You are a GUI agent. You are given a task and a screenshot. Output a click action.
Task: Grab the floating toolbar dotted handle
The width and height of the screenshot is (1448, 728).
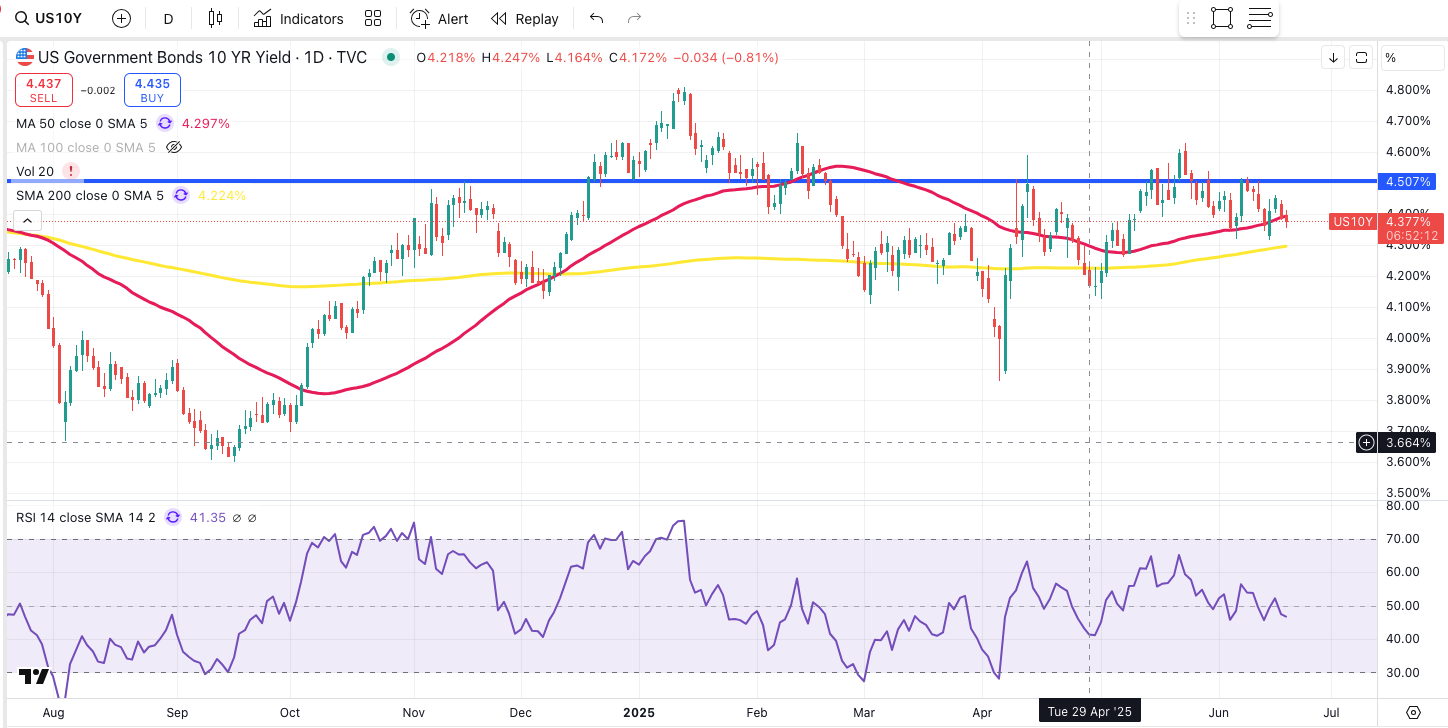(1191, 18)
